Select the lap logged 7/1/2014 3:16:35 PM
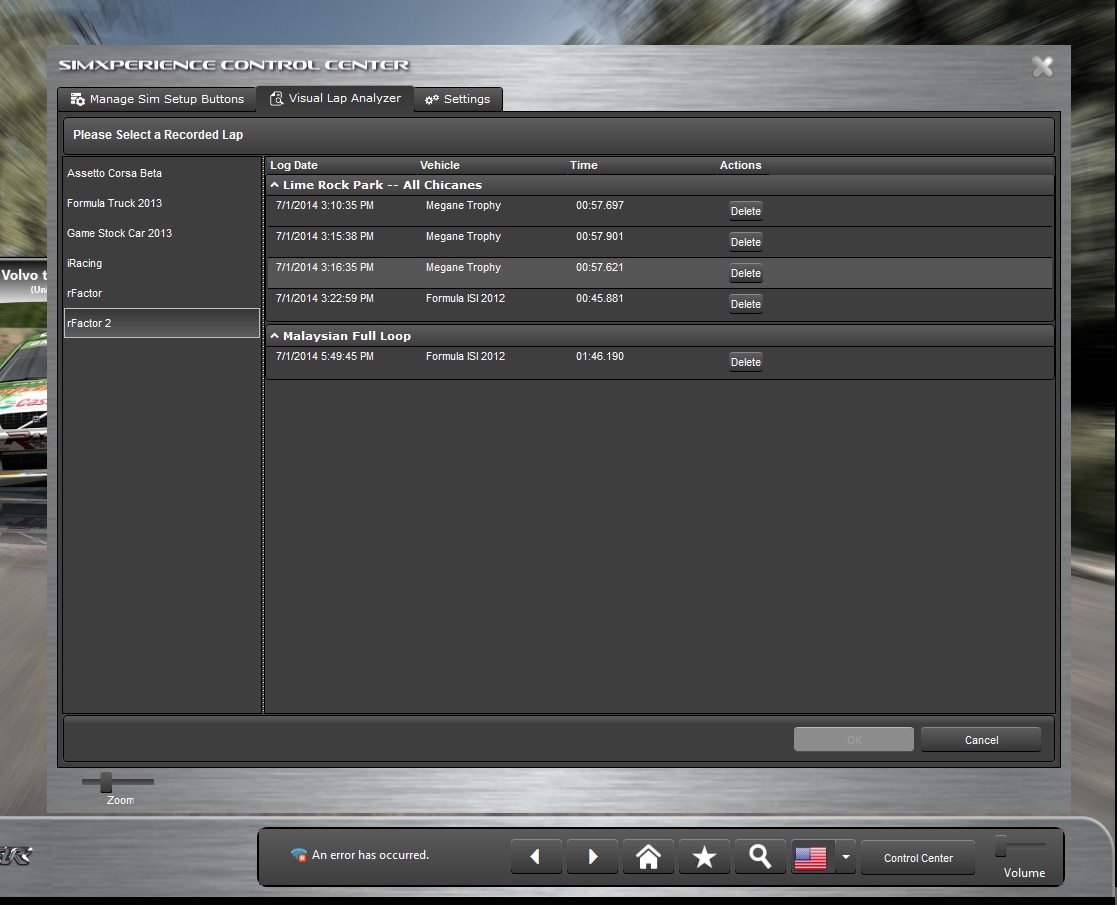The width and height of the screenshot is (1117, 905). pyautogui.click(x=660, y=274)
